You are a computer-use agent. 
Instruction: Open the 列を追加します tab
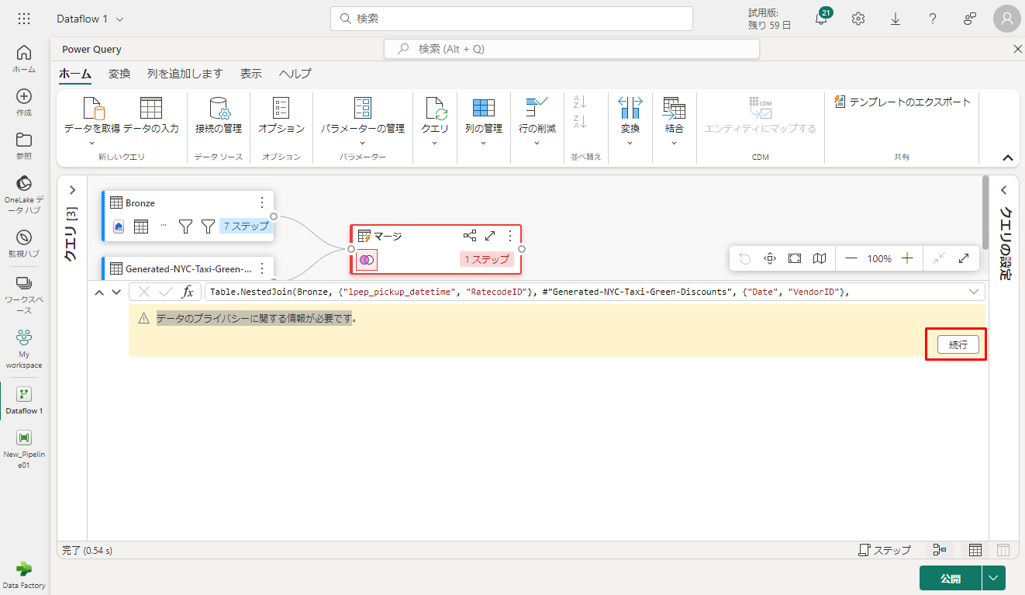pos(185,74)
